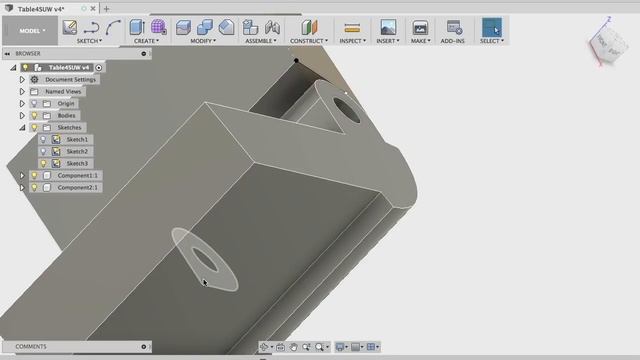Add a new document tab with plus
640x360 pixels.
point(107,9)
